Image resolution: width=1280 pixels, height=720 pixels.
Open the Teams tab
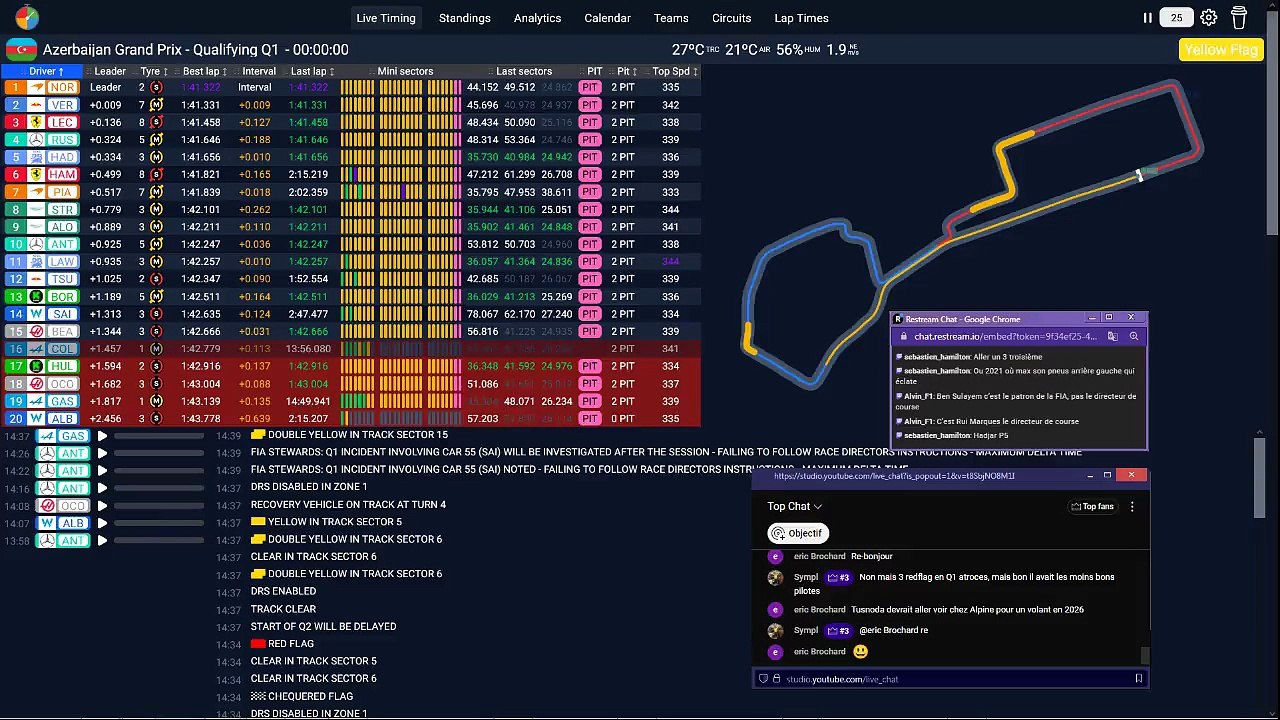point(671,18)
